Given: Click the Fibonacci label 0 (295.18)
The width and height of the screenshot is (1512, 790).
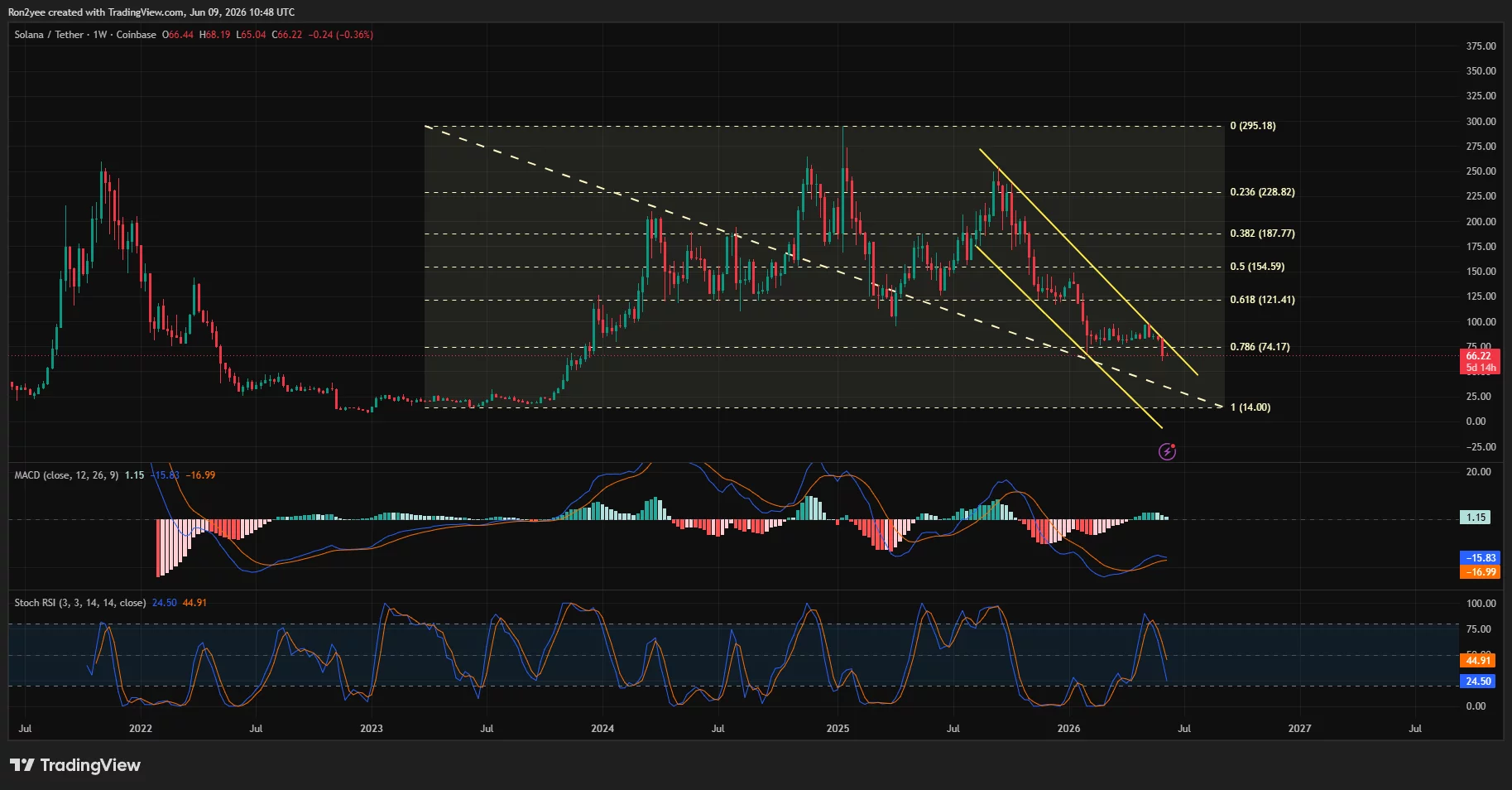Looking at the screenshot, I should pyautogui.click(x=1253, y=126).
